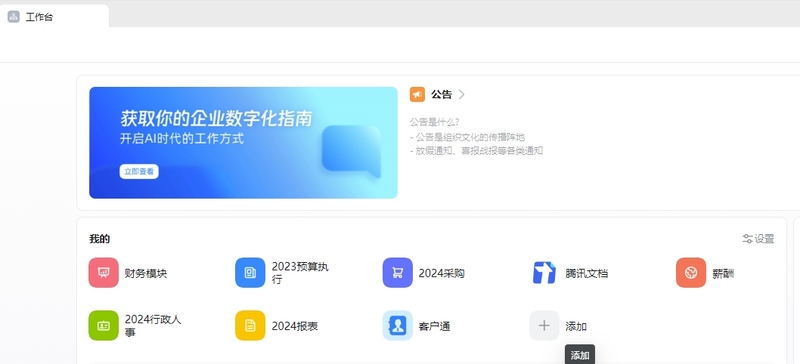This screenshot has width=800, height=364.
Task: Click the 工作台 tab icon
Action: pyautogui.click(x=14, y=17)
